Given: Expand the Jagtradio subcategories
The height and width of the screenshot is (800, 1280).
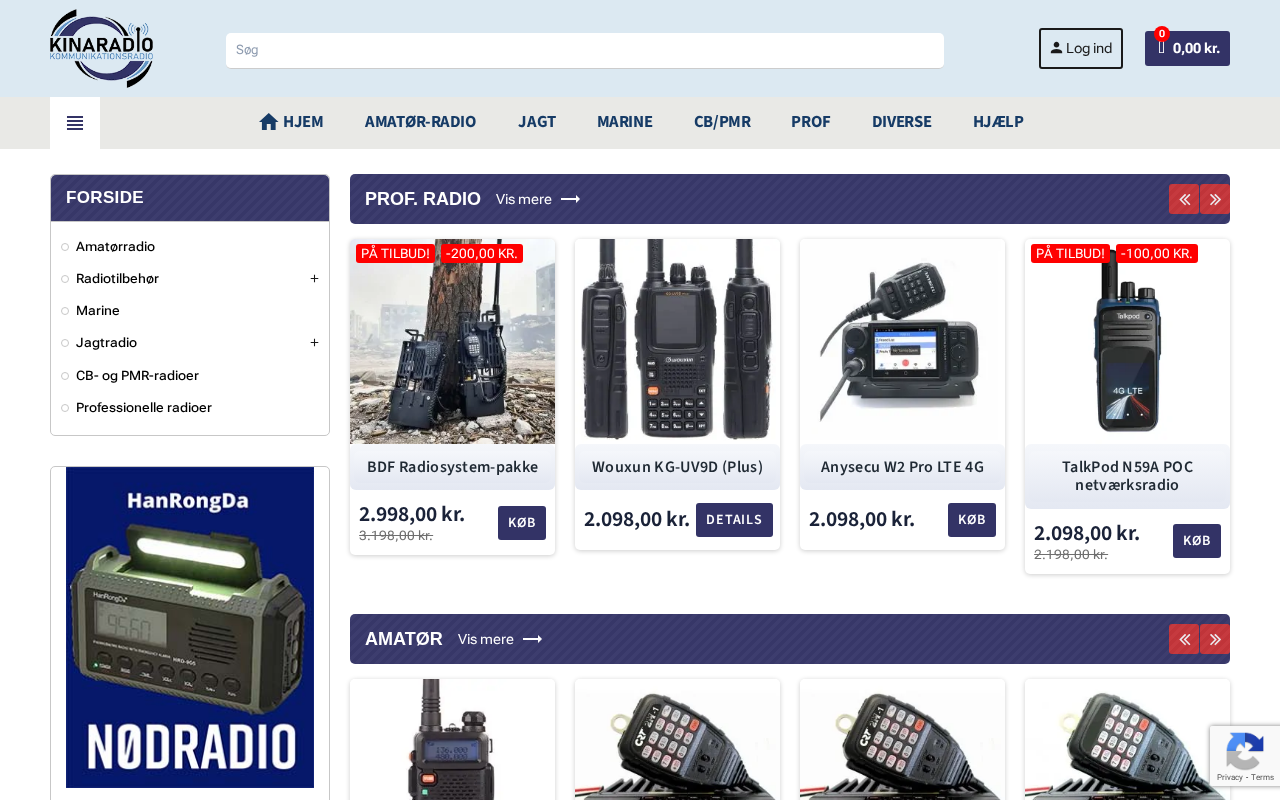Looking at the screenshot, I should click(x=314, y=342).
